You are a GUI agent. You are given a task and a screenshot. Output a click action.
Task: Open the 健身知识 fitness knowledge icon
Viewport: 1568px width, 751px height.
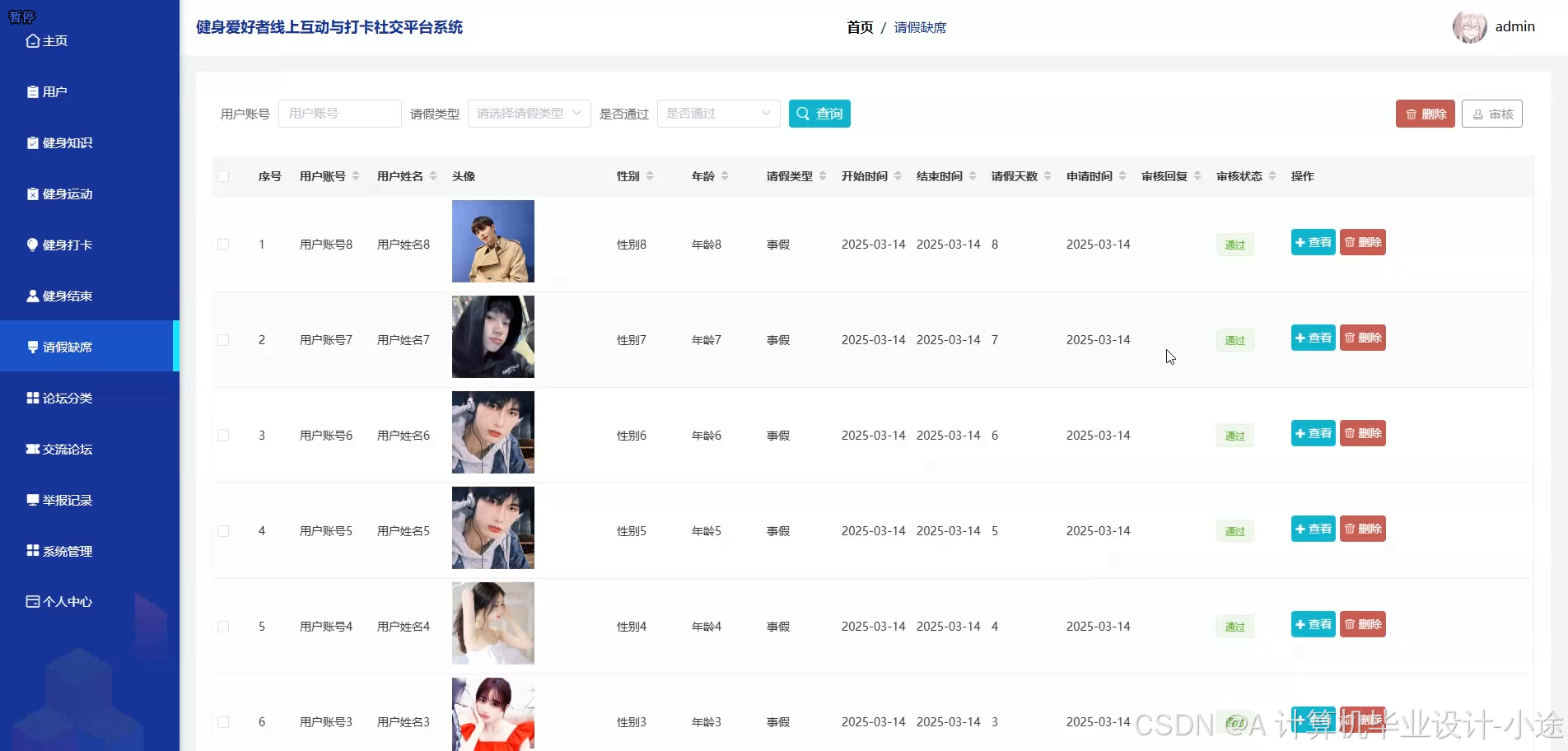(31, 142)
